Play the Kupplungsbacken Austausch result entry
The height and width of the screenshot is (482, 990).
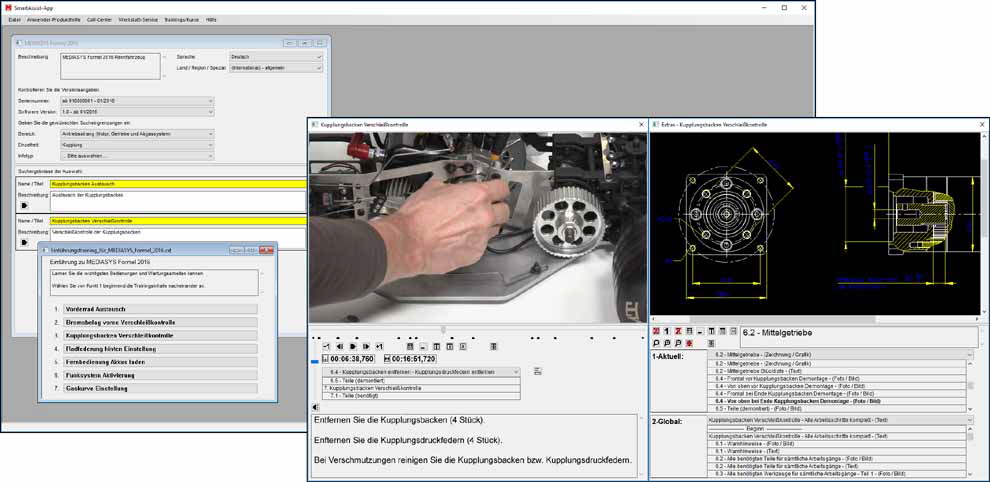pyautogui.click(x=24, y=205)
